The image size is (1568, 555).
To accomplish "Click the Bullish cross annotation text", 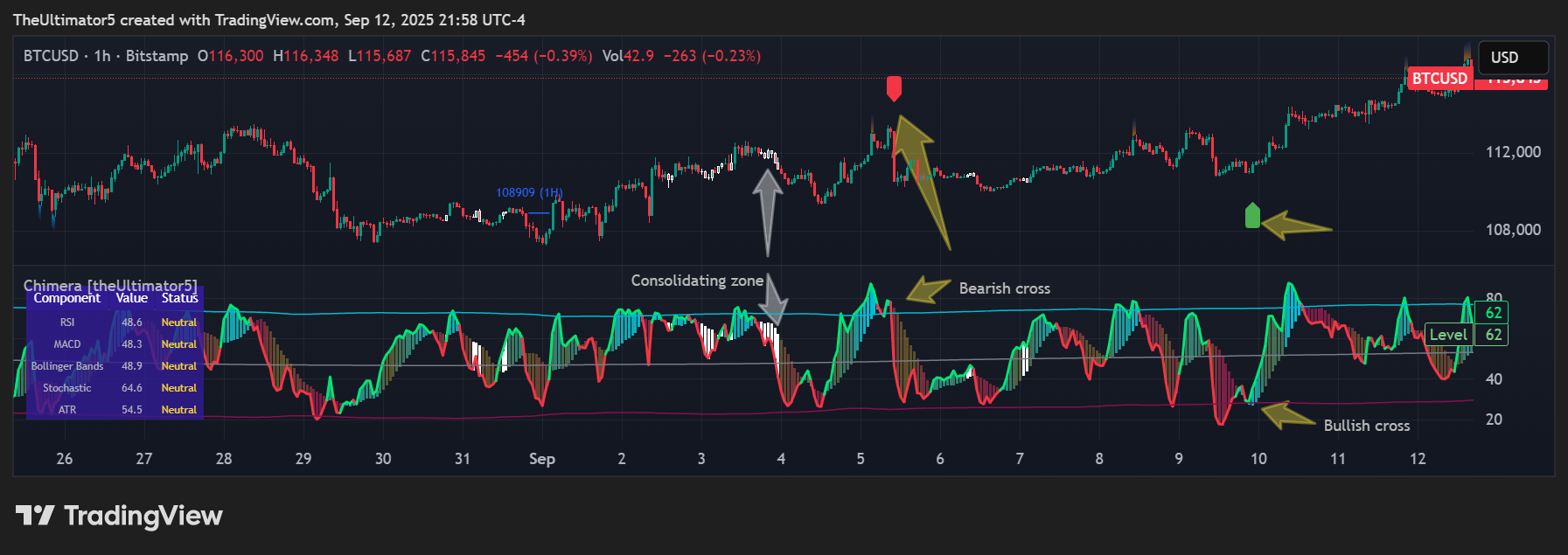I will click(x=1367, y=426).
